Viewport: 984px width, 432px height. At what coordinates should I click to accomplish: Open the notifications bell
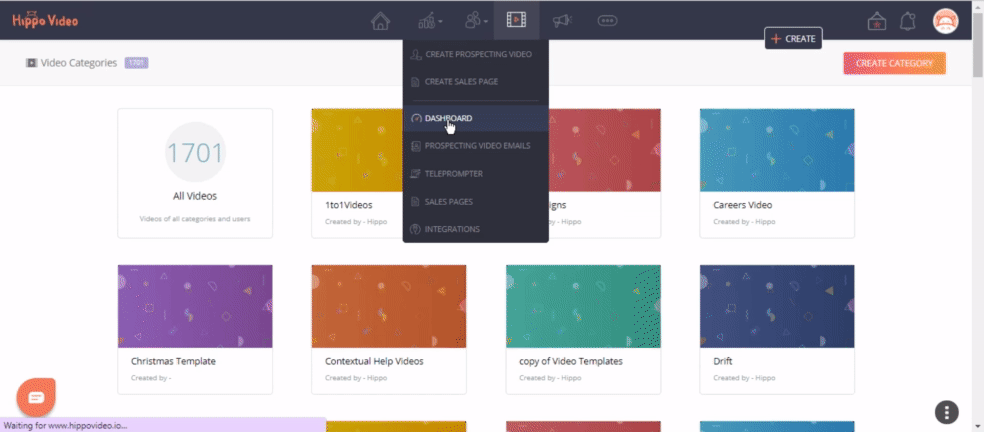[907, 21]
